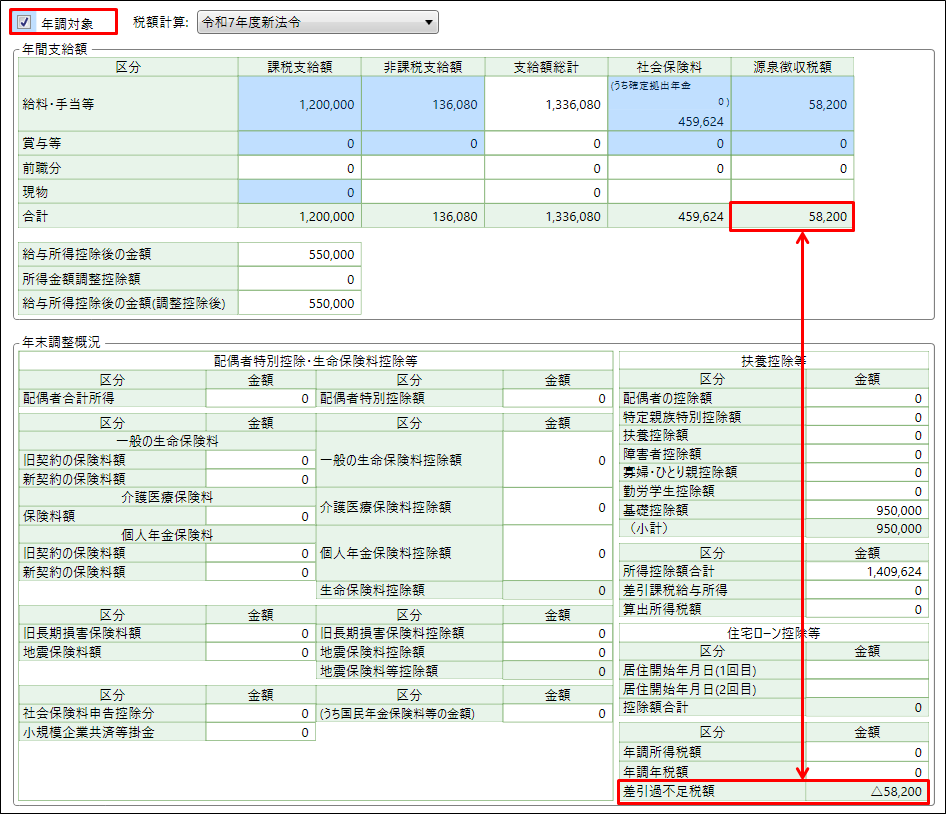This screenshot has height=814, width=946.
Task: Select the 差引過不足税額 value △58,200
Action: tap(865, 792)
